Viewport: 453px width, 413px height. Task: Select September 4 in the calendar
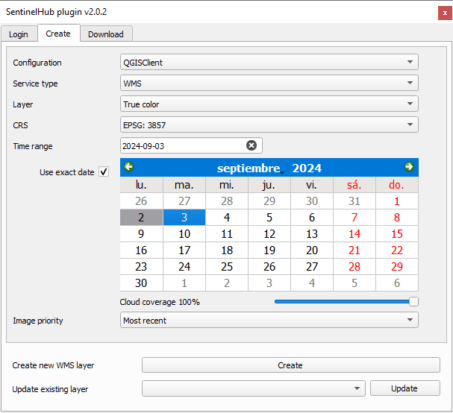(227, 217)
